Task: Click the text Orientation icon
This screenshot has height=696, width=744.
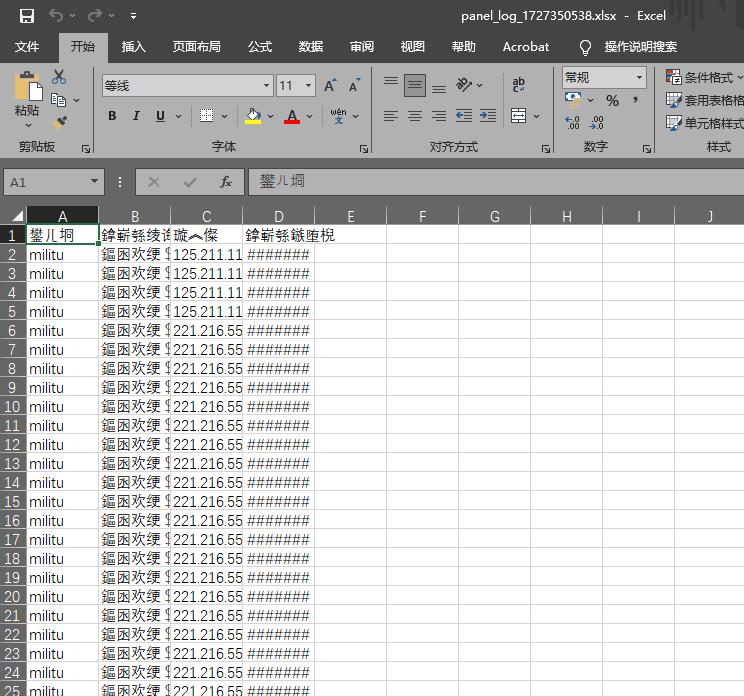Action: pos(464,85)
